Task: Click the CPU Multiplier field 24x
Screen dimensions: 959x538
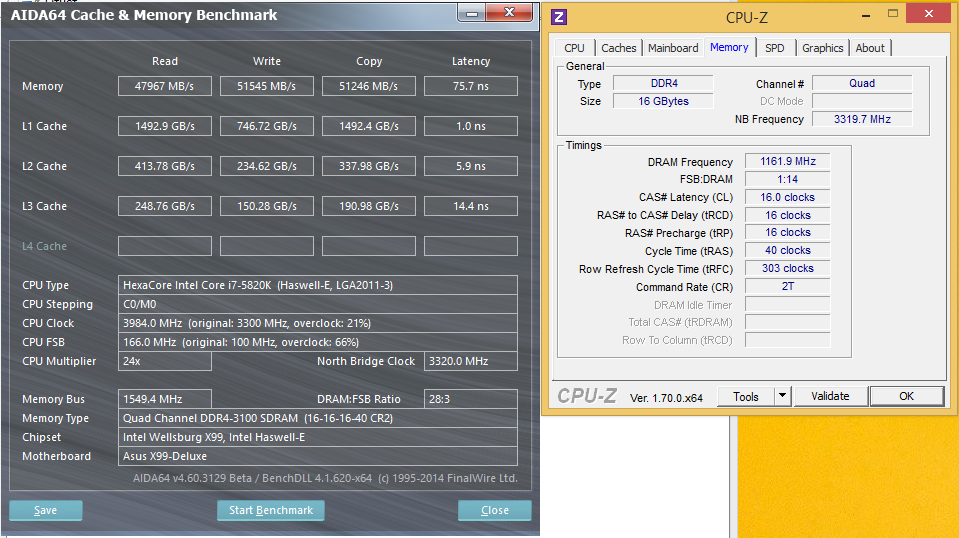Action: click(x=165, y=361)
